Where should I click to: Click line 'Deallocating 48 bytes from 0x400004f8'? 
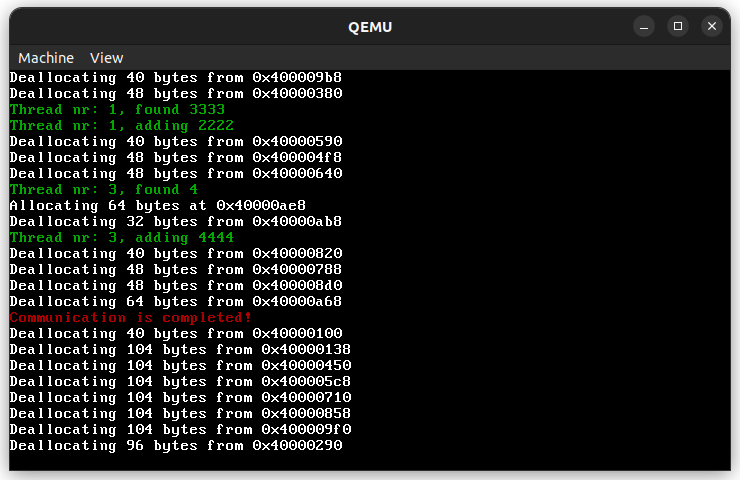coord(176,158)
